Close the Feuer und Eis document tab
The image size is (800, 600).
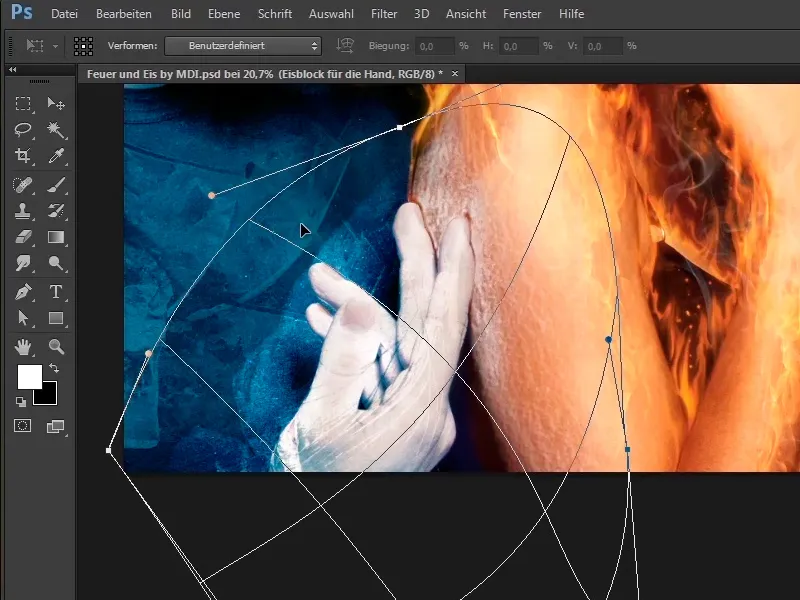[x=455, y=74]
